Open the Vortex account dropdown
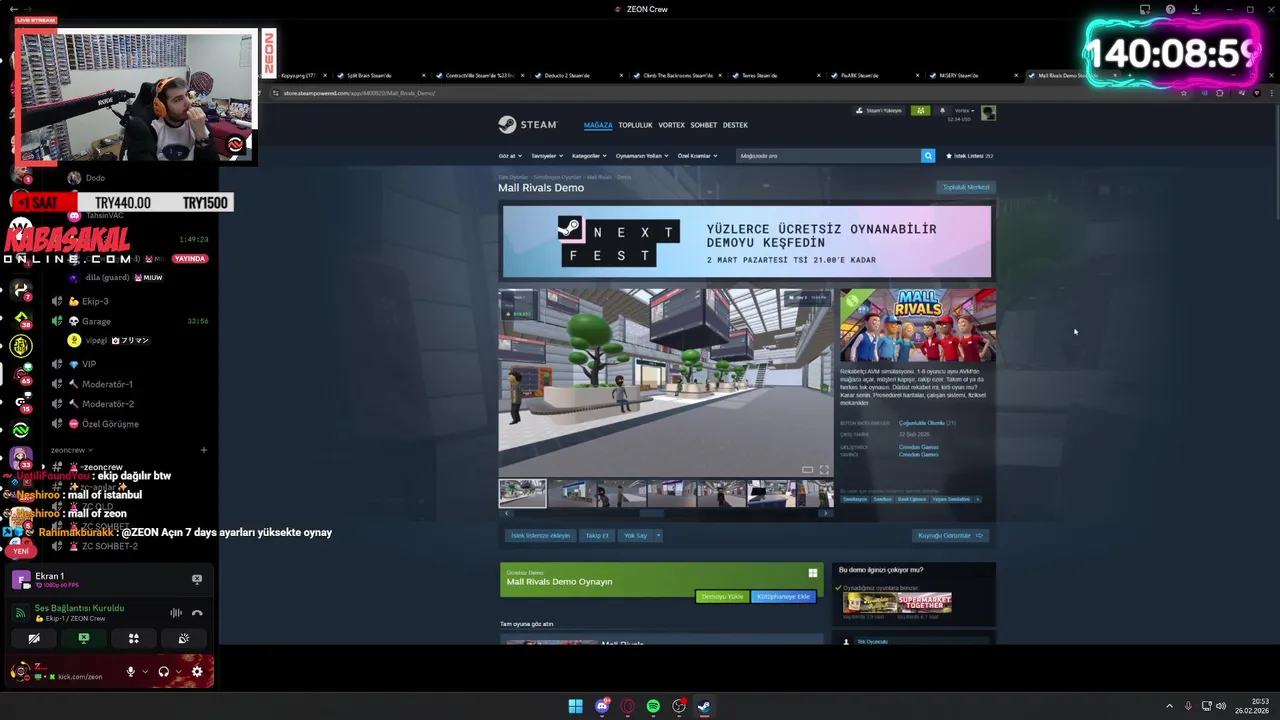The width and height of the screenshot is (1280, 720). click(x=964, y=111)
